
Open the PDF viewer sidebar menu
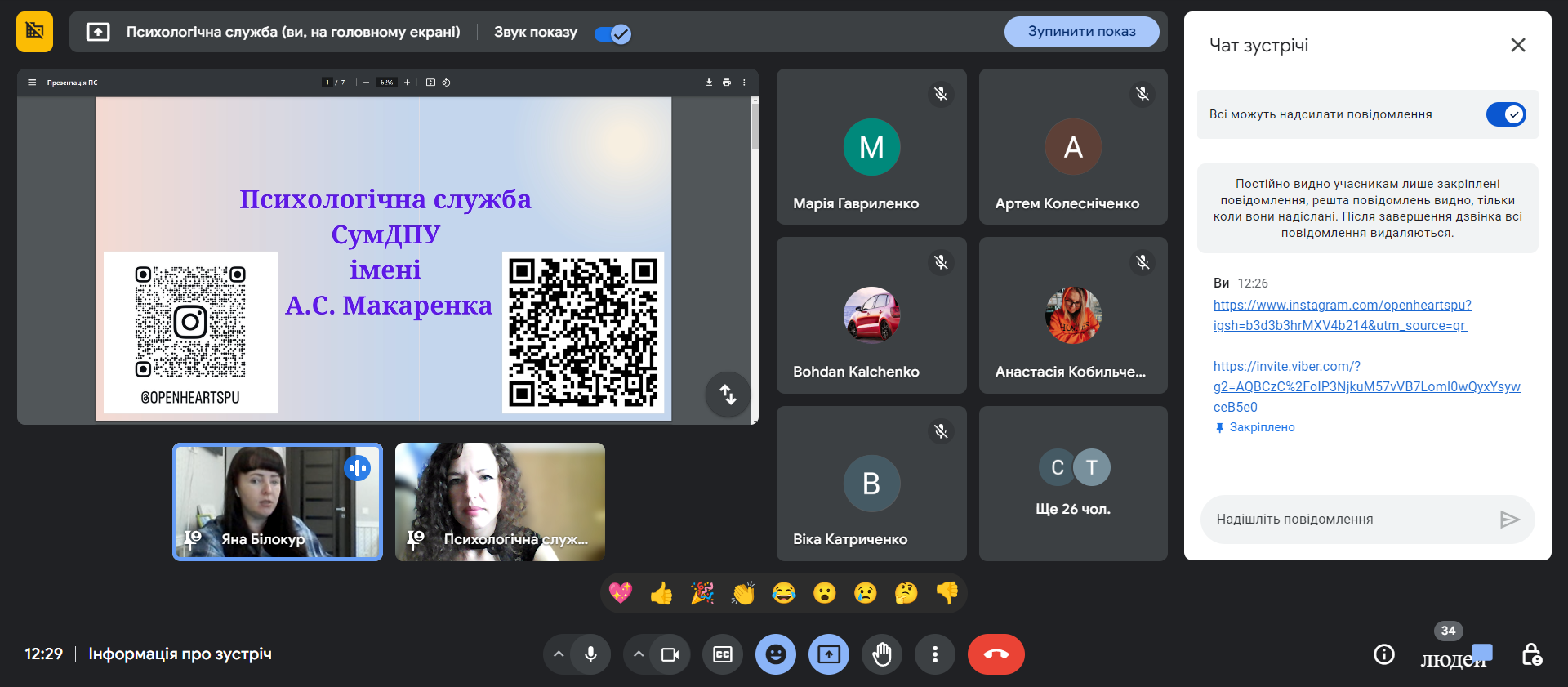click(32, 83)
